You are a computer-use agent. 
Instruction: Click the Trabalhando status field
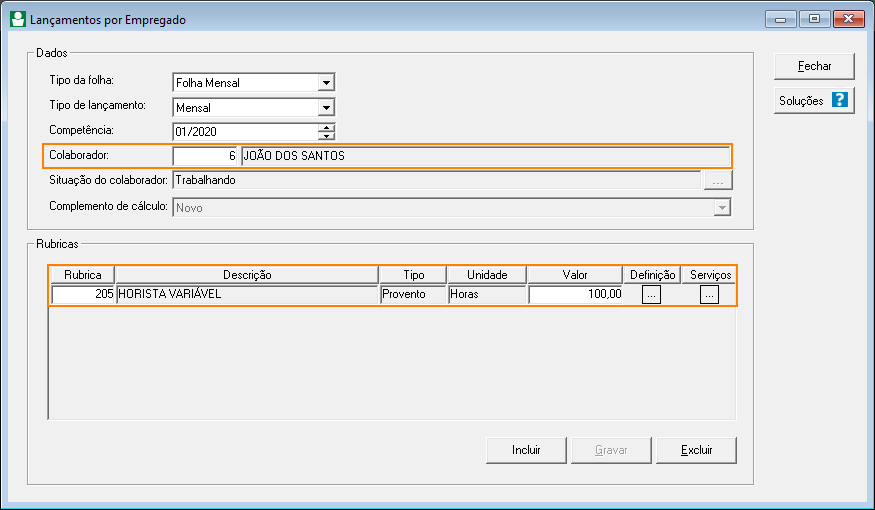[437, 180]
